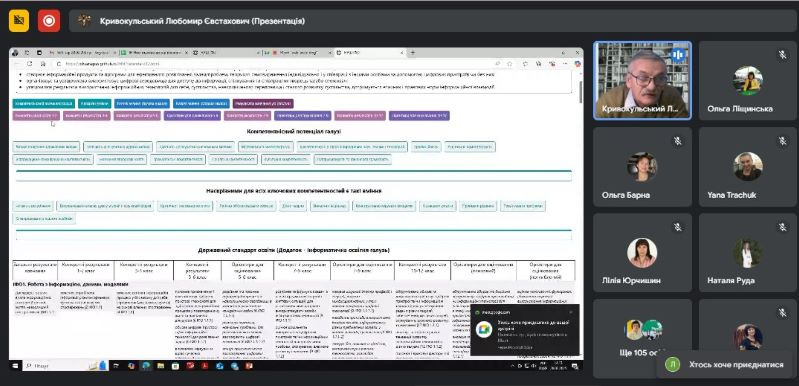The image size is (799, 386).
Task: Click the speaking indicator on Кривокульський's video tile
Action: [x=677, y=54]
